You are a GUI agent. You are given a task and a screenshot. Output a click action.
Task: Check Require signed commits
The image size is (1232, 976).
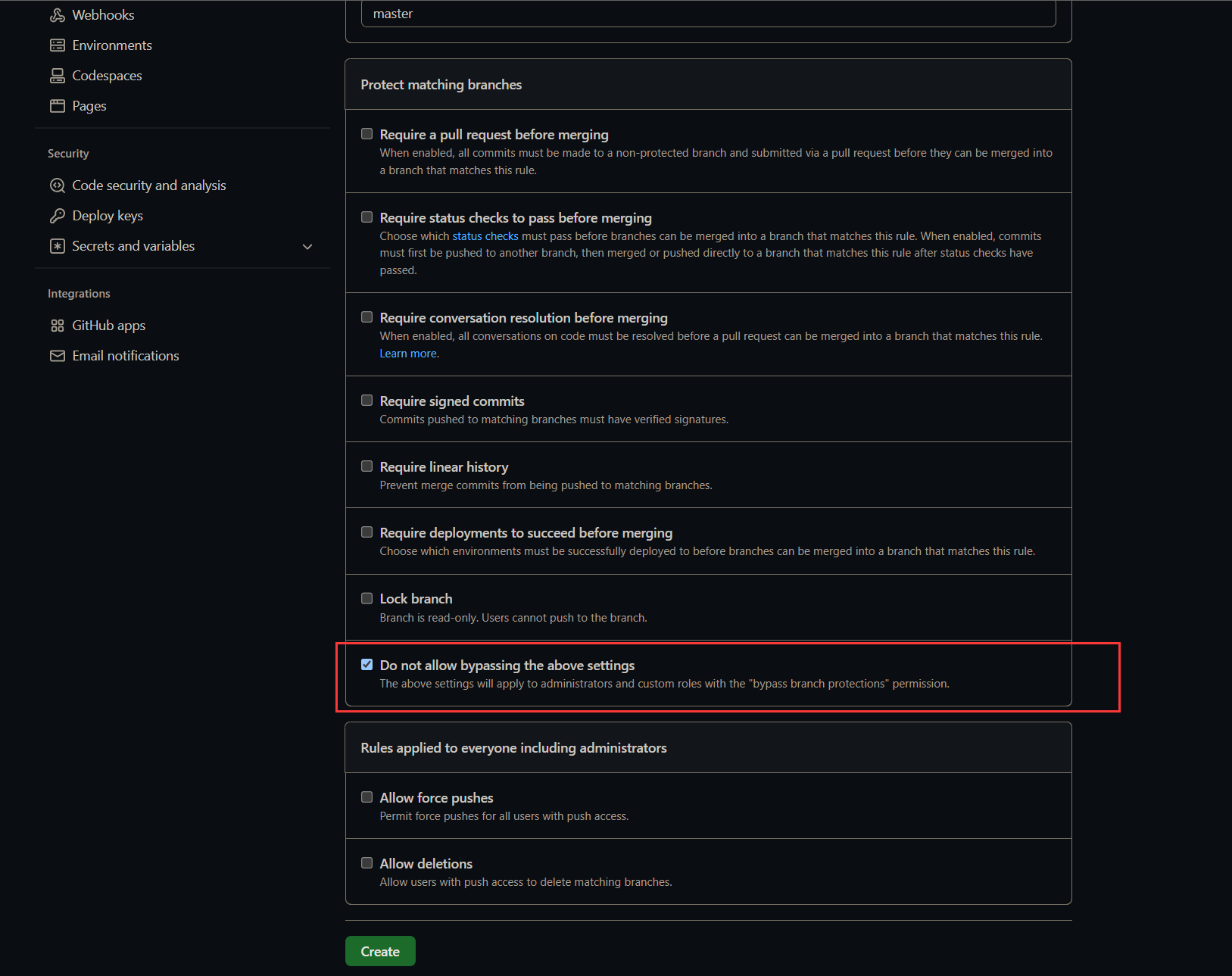tap(367, 401)
